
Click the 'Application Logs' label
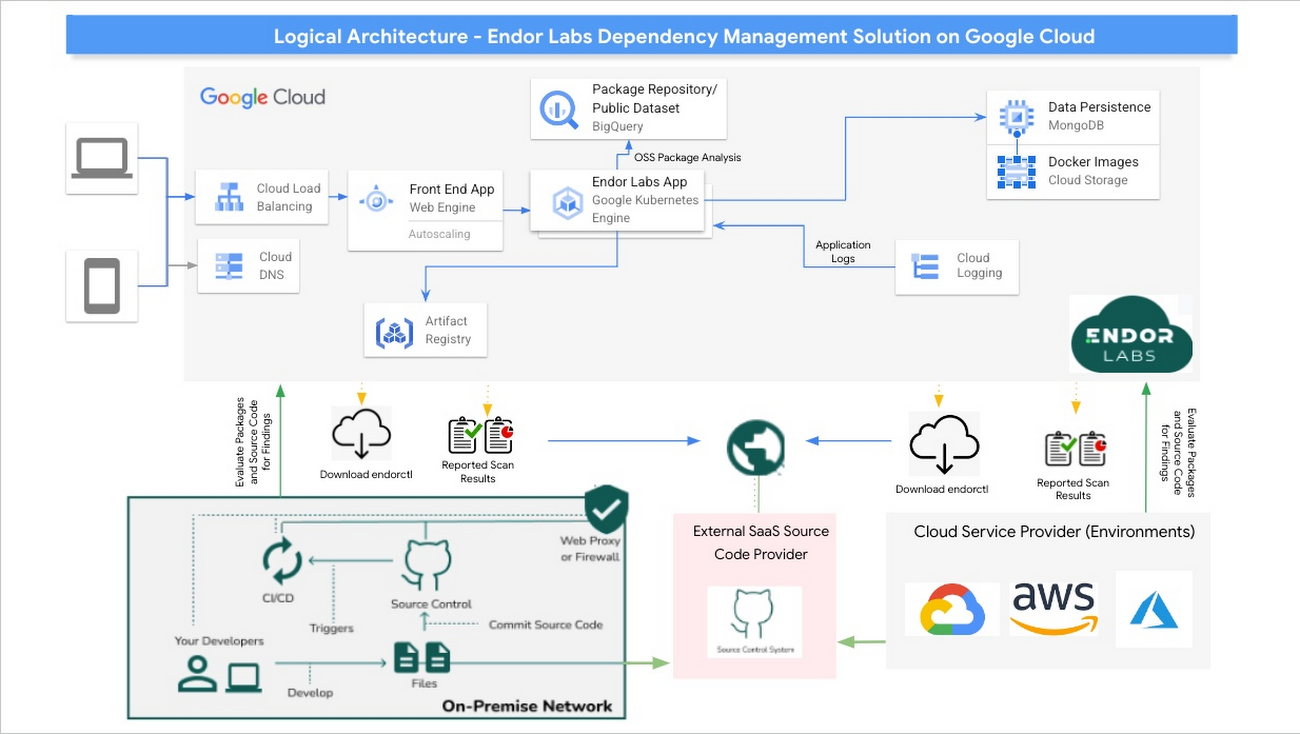coord(843,251)
